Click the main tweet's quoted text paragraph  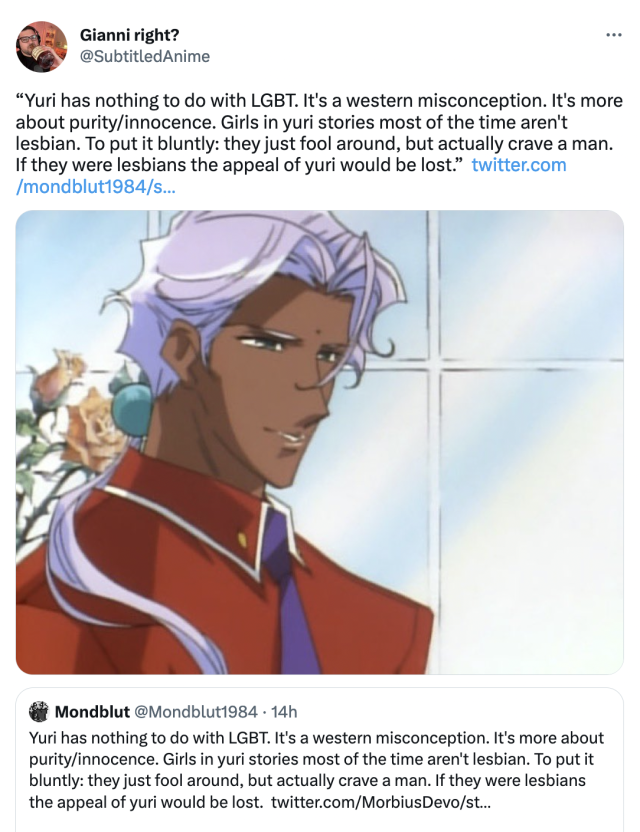pyautogui.click(x=319, y=133)
